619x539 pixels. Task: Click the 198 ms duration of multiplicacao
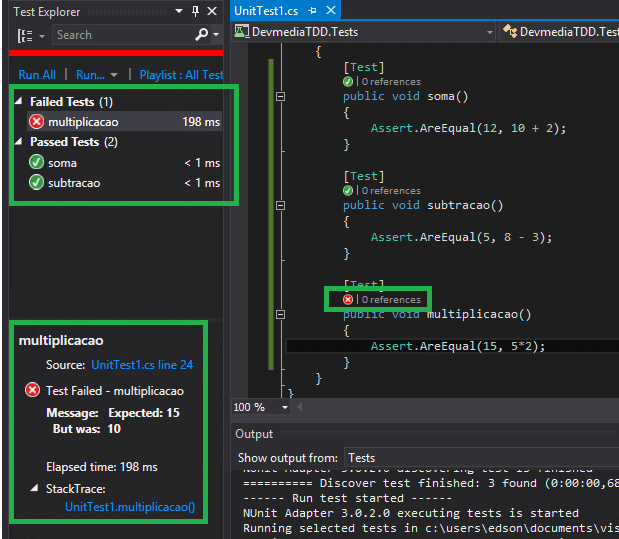click(x=201, y=122)
